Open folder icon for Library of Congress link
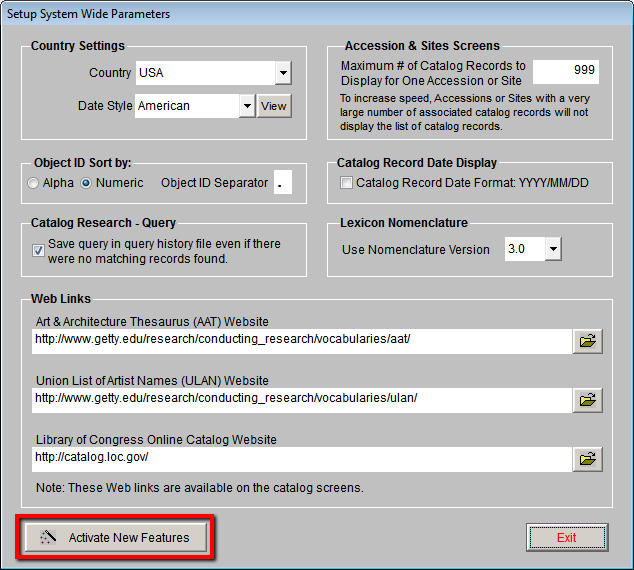 coord(587,459)
